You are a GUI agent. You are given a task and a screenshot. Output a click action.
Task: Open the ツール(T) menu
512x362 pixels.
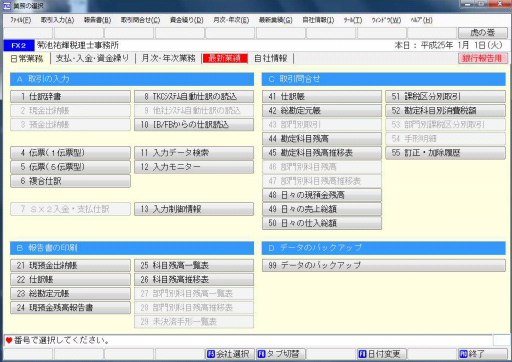click(353, 20)
